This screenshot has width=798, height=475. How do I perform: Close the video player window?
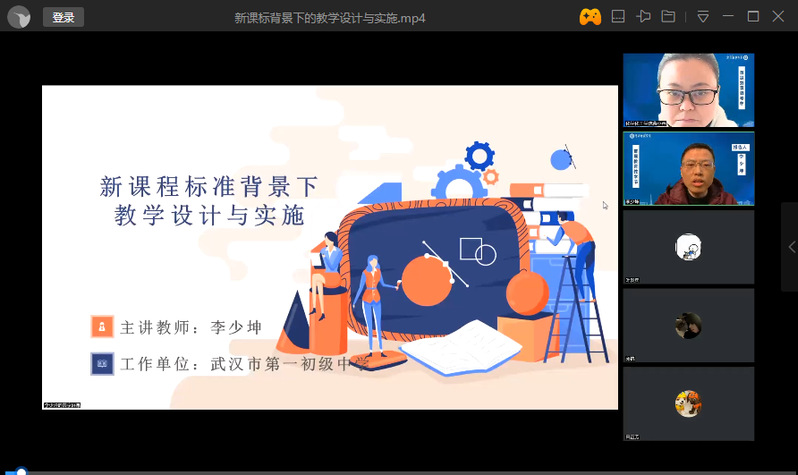pos(779,16)
